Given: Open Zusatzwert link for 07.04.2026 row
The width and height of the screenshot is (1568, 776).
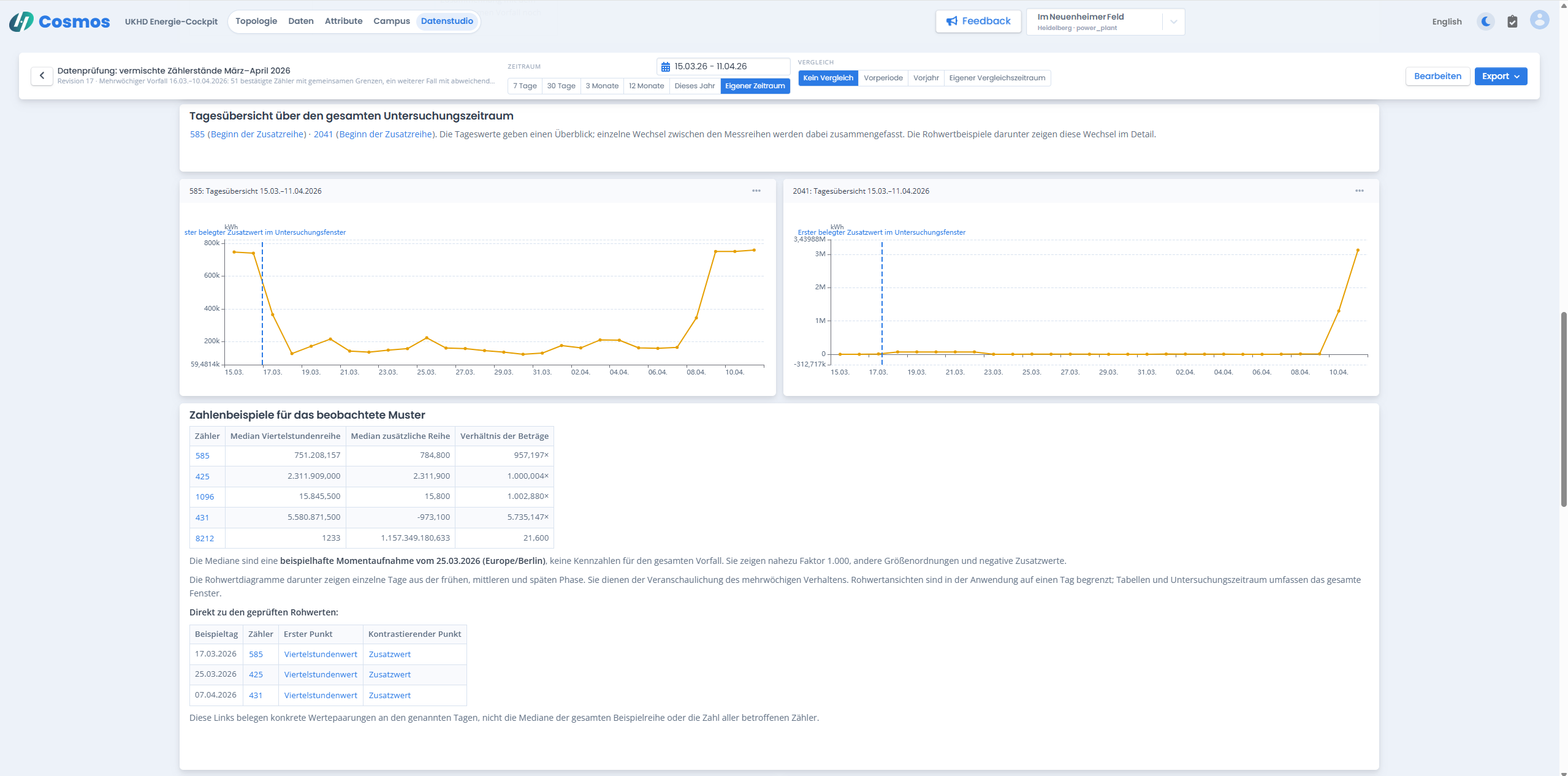Looking at the screenshot, I should [x=390, y=696].
